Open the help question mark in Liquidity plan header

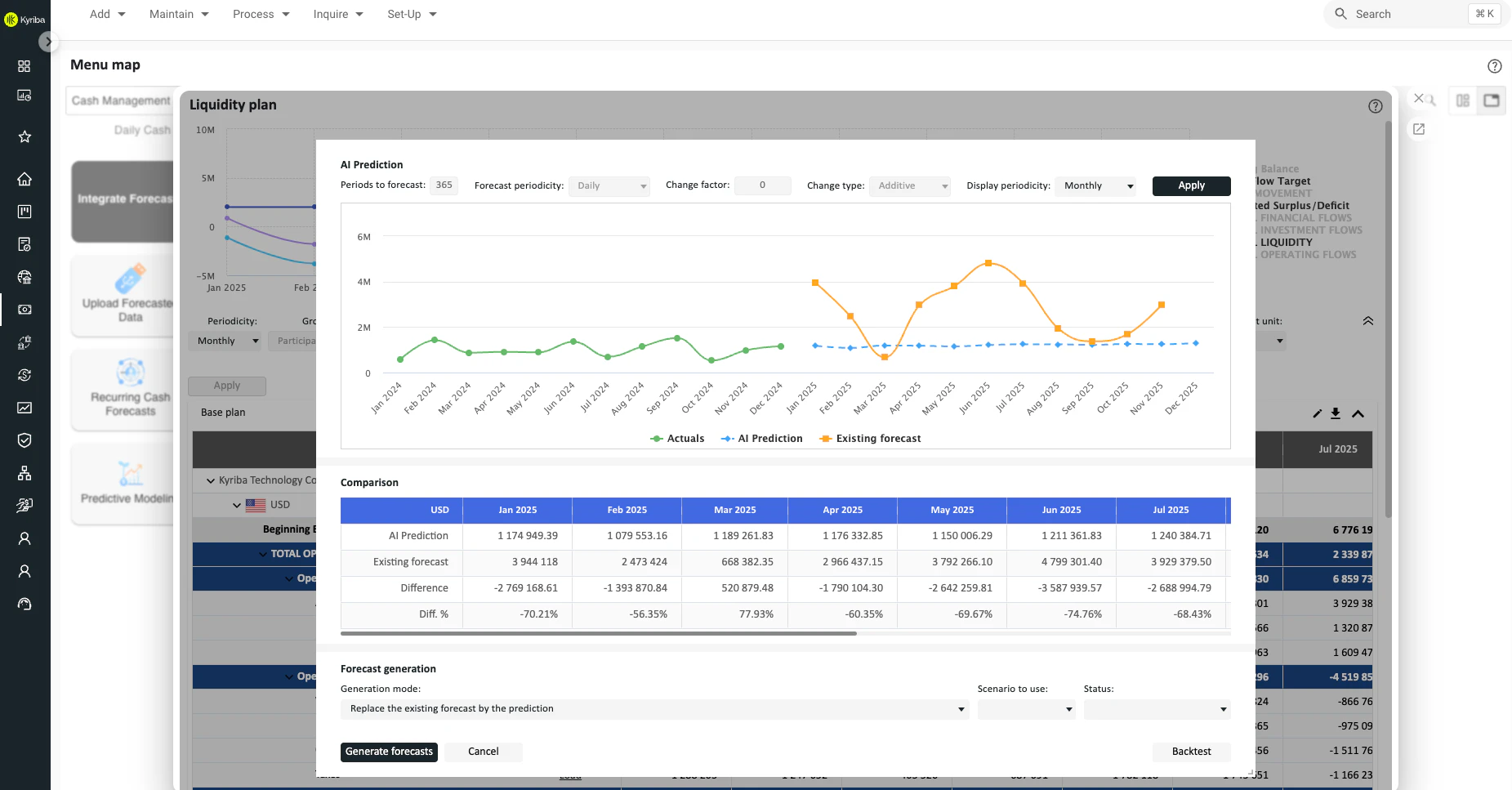pyautogui.click(x=1375, y=105)
